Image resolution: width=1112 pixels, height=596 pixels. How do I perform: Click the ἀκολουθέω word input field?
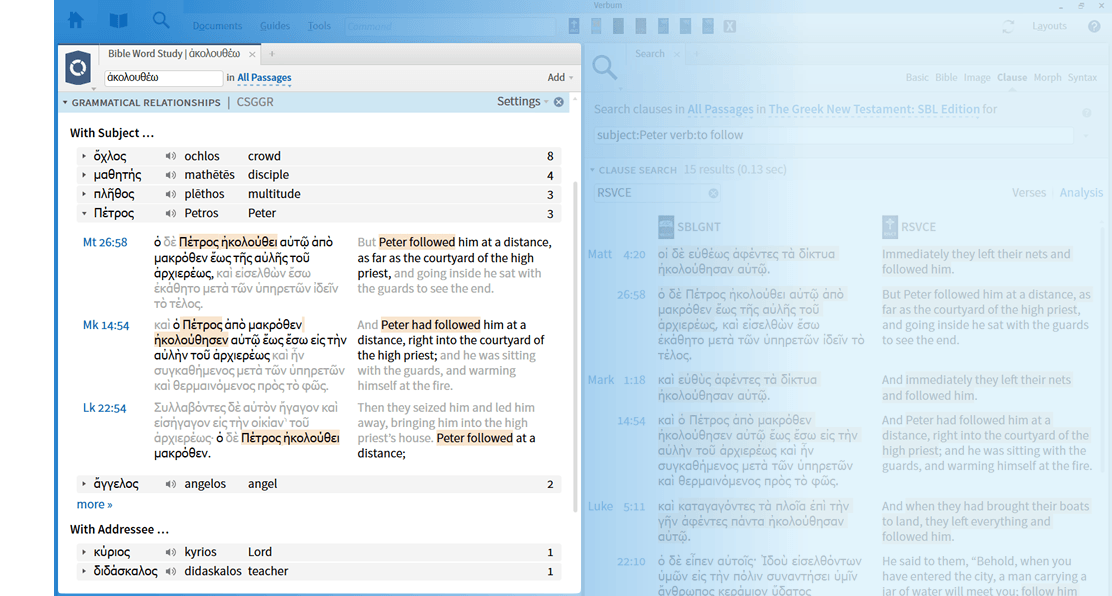click(163, 77)
